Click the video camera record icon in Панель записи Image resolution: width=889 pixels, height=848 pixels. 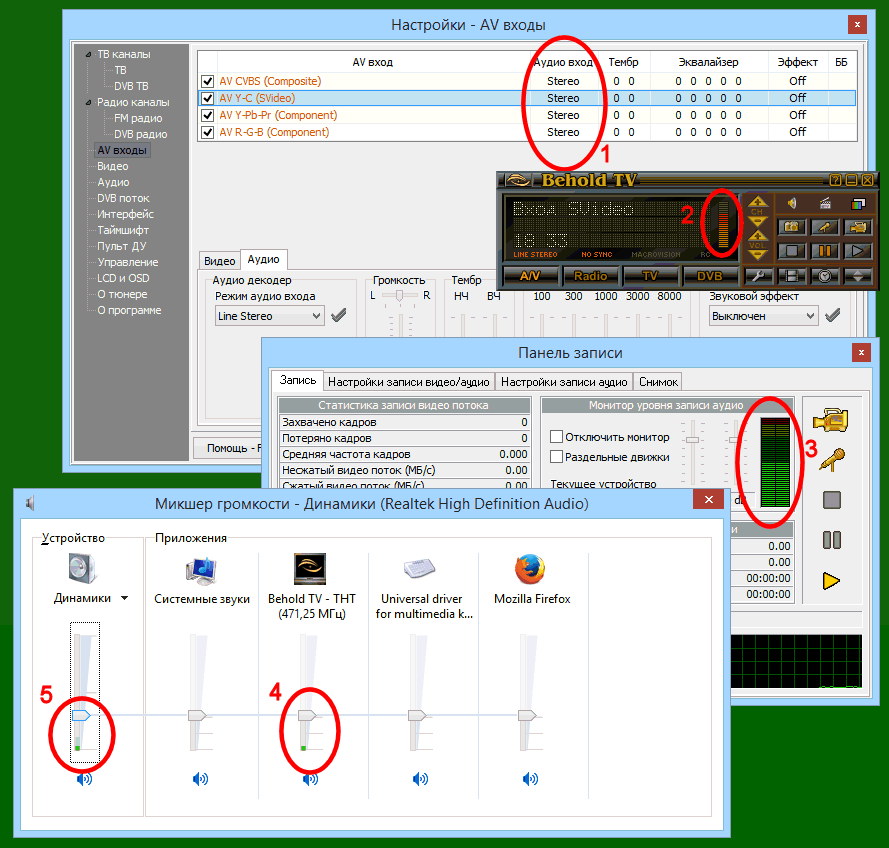tap(831, 420)
